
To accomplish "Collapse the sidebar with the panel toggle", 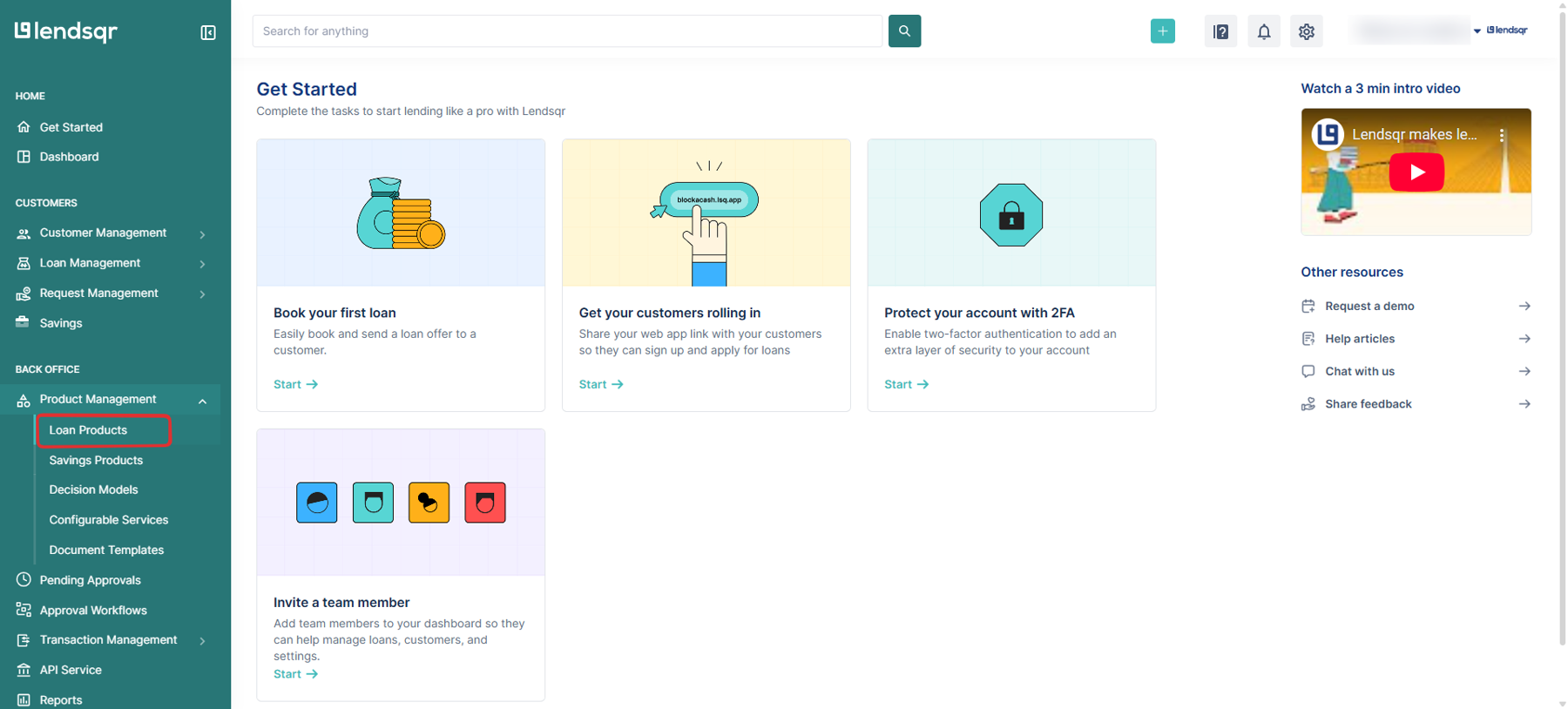I will click(x=208, y=32).
